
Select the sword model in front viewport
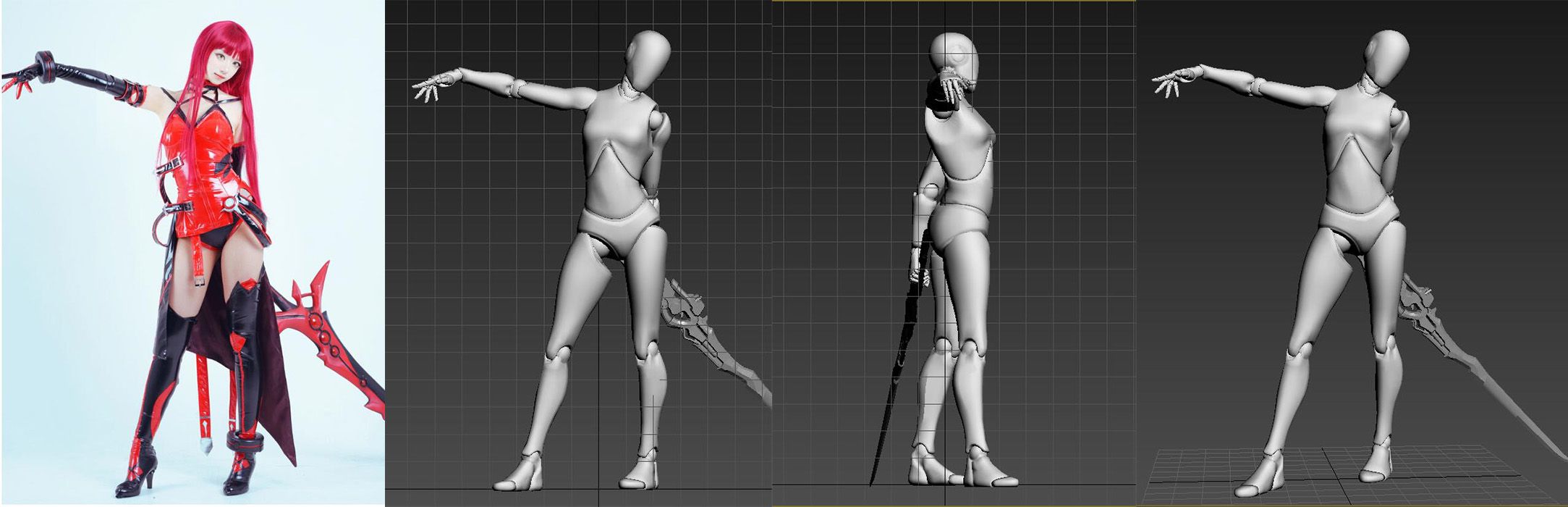coord(716,343)
